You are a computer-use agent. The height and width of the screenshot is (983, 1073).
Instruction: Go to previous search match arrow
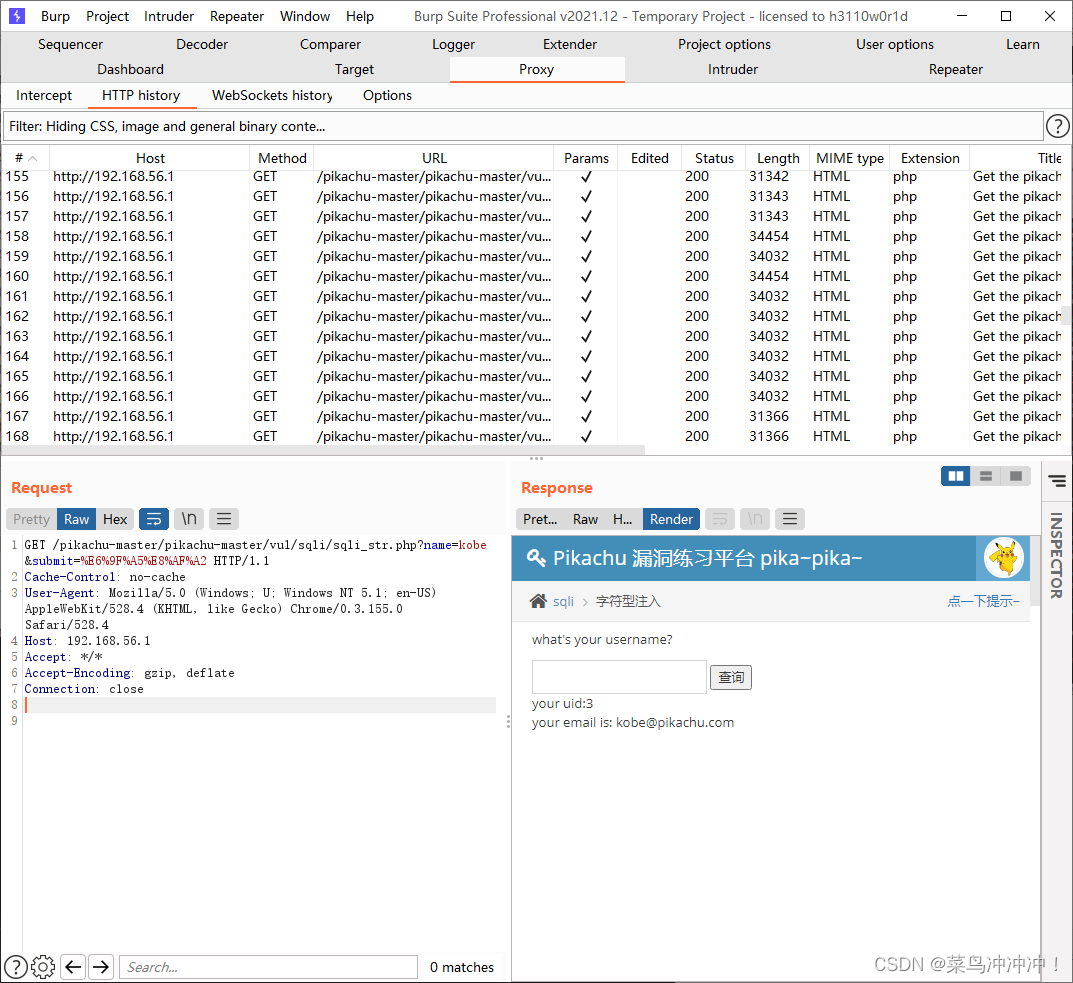pyautogui.click(x=73, y=967)
